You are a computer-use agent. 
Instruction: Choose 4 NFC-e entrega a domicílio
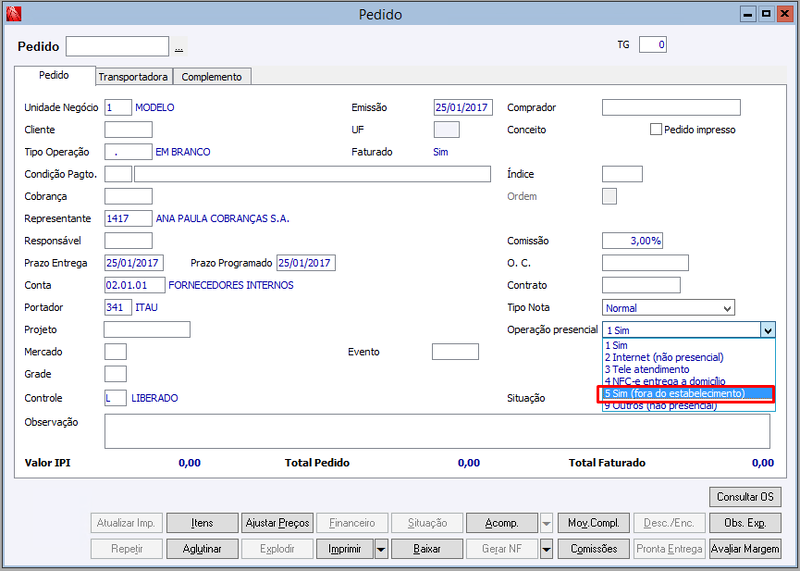coord(688,381)
